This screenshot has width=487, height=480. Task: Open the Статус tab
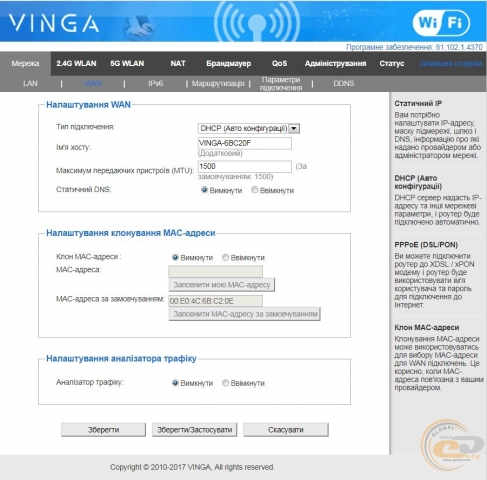tap(392, 63)
